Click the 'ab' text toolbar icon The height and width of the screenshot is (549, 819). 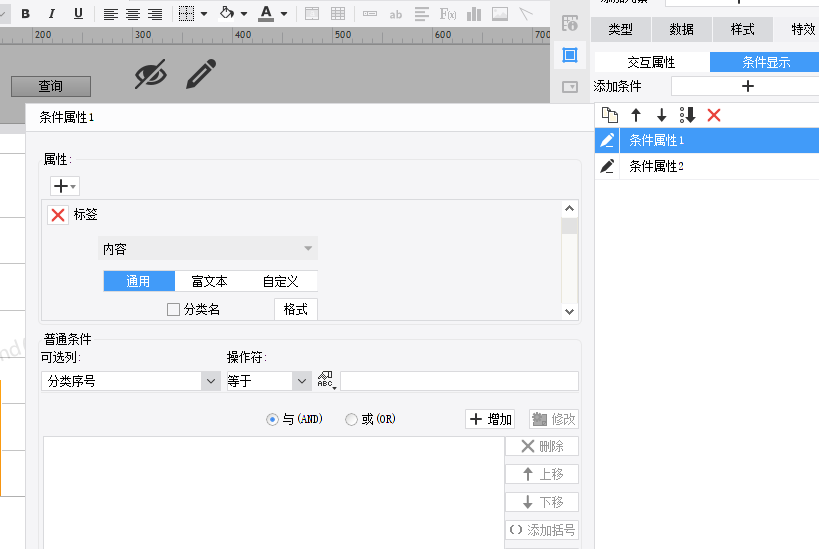[395, 15]
